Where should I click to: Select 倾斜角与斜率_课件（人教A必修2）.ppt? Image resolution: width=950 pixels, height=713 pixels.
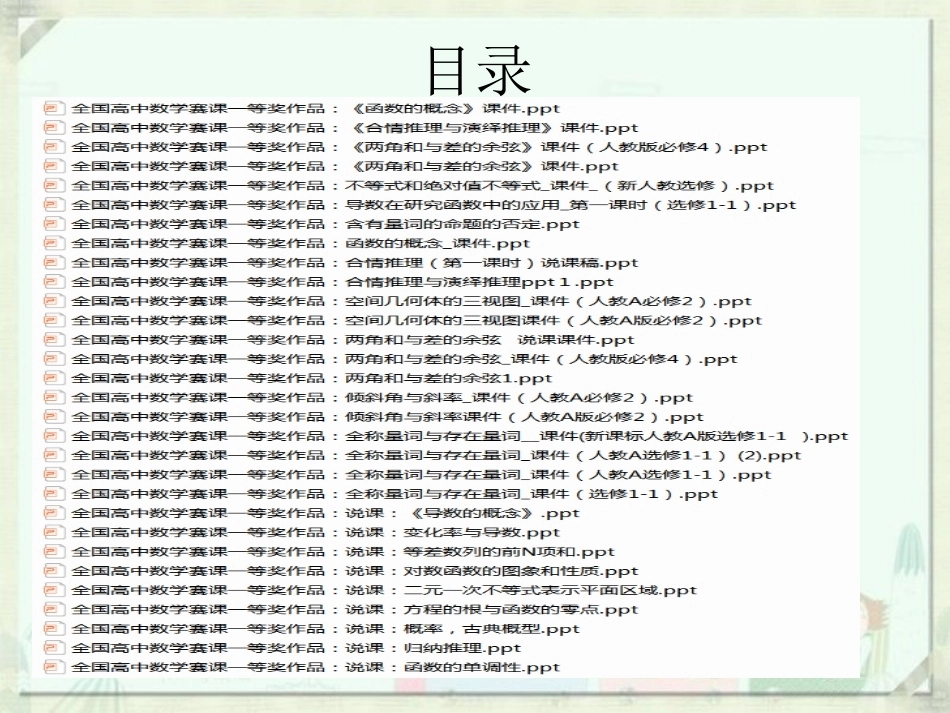(x=382, y=397)
